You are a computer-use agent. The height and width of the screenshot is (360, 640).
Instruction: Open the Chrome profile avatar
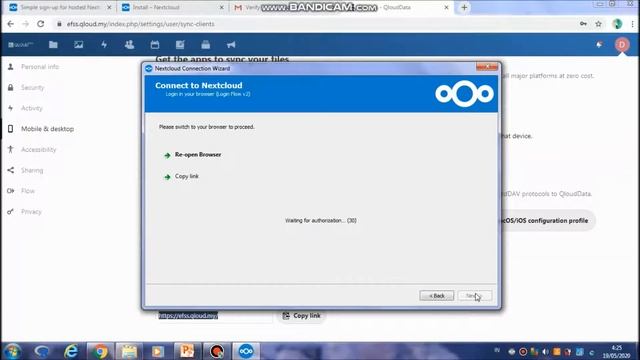point(617,24)
